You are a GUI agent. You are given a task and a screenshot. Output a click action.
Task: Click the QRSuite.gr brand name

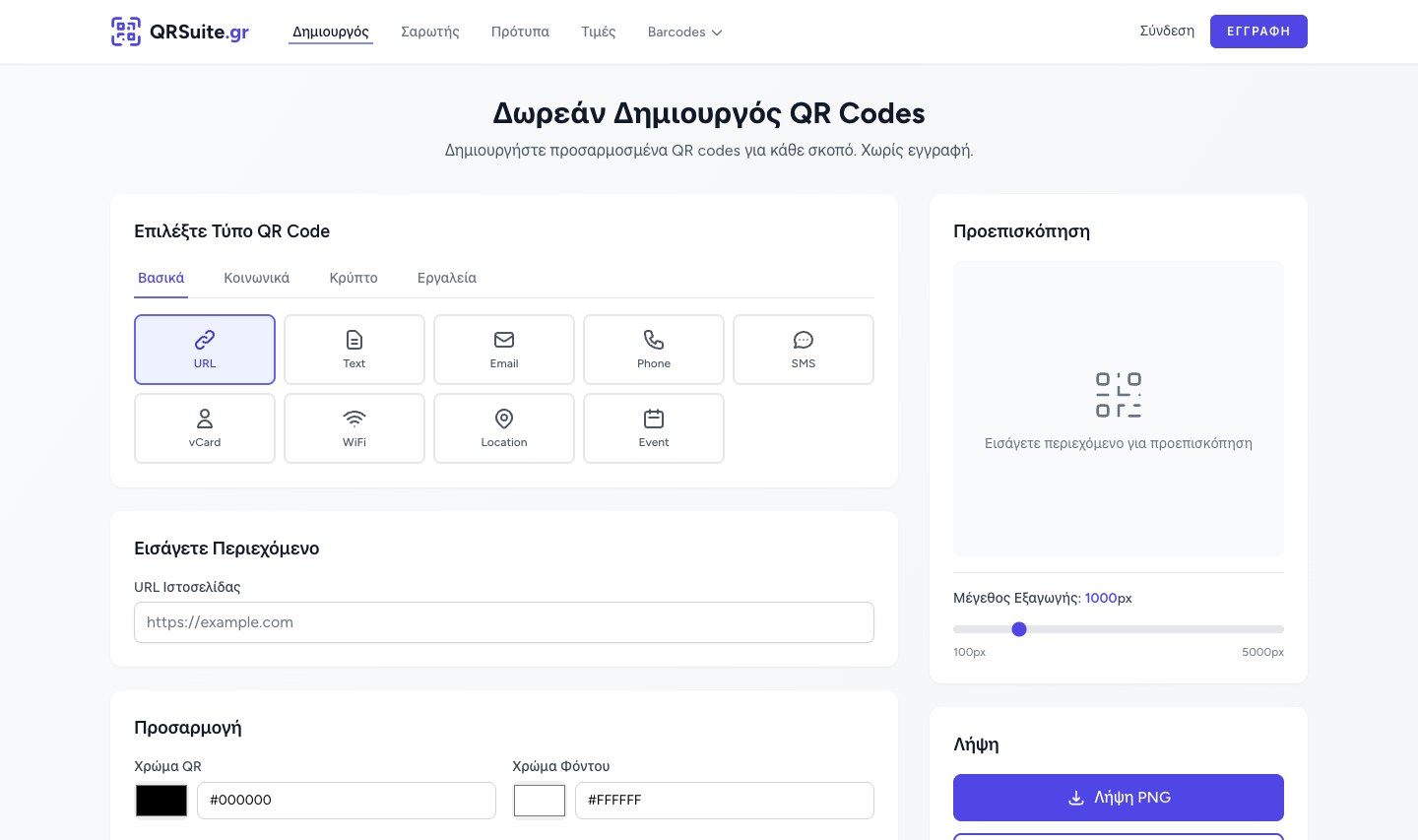pyautogui.click(x=200, y=32)
